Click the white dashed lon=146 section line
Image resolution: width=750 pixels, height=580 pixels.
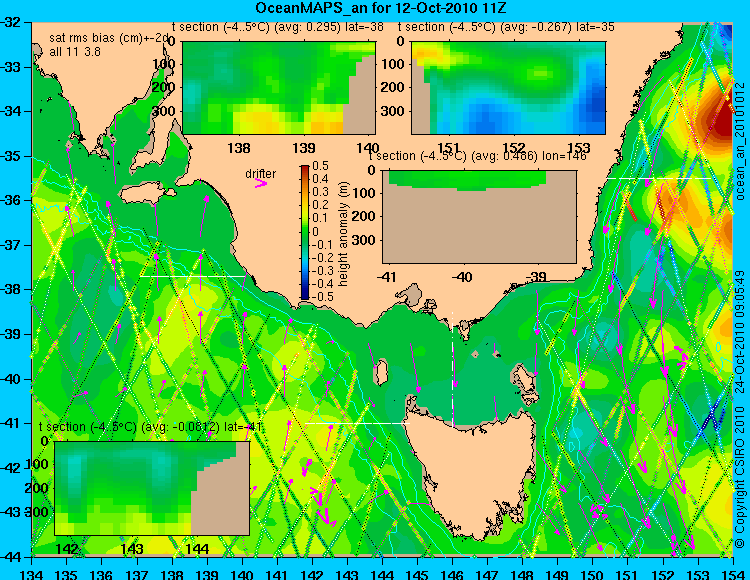coord(453,370)
